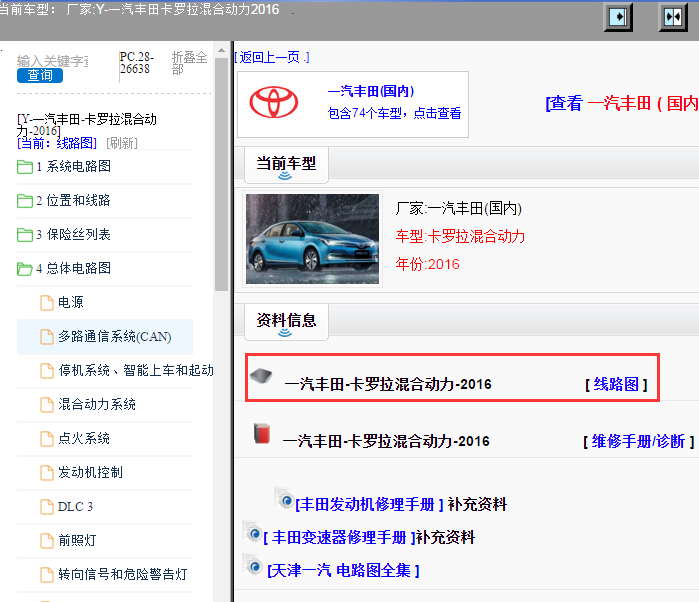Open folder icon for 3 保险丝列表

25,235
